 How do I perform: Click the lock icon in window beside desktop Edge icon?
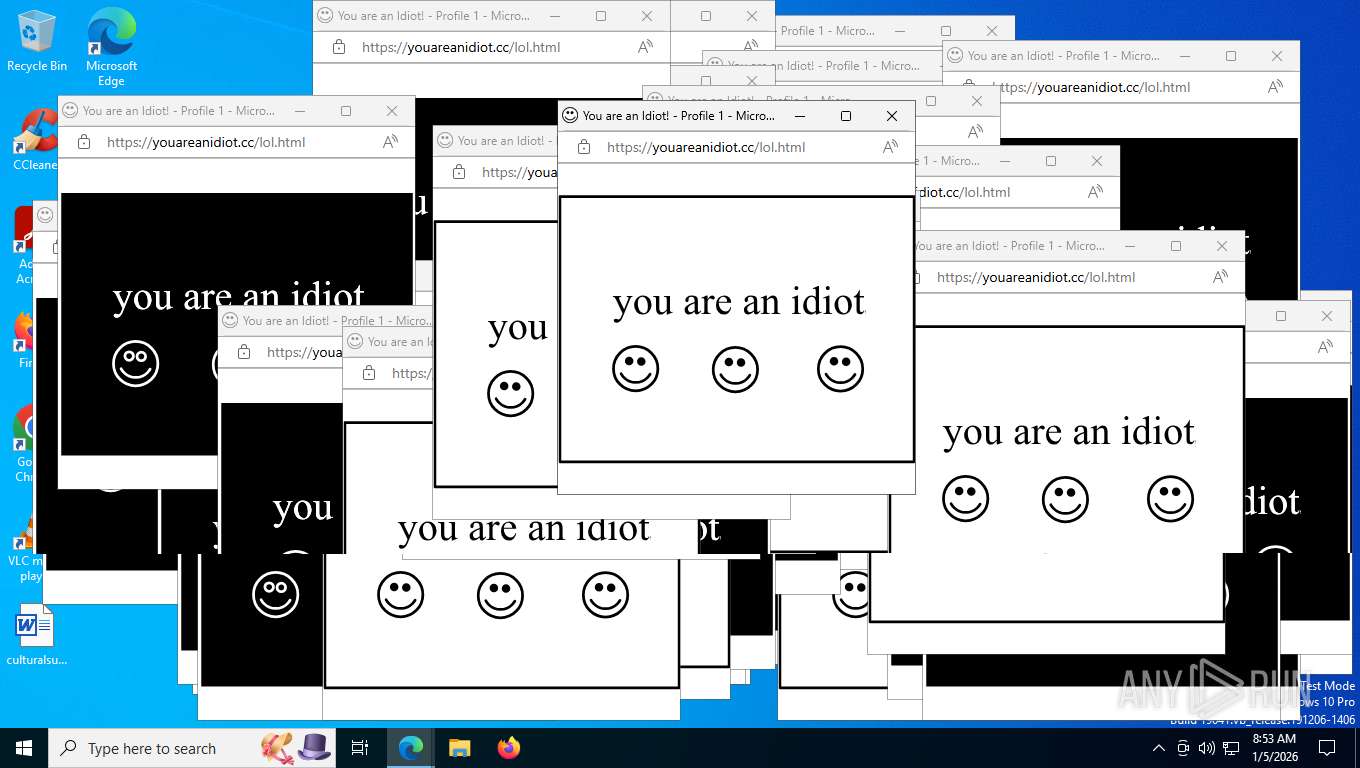[x=339, y=47]
